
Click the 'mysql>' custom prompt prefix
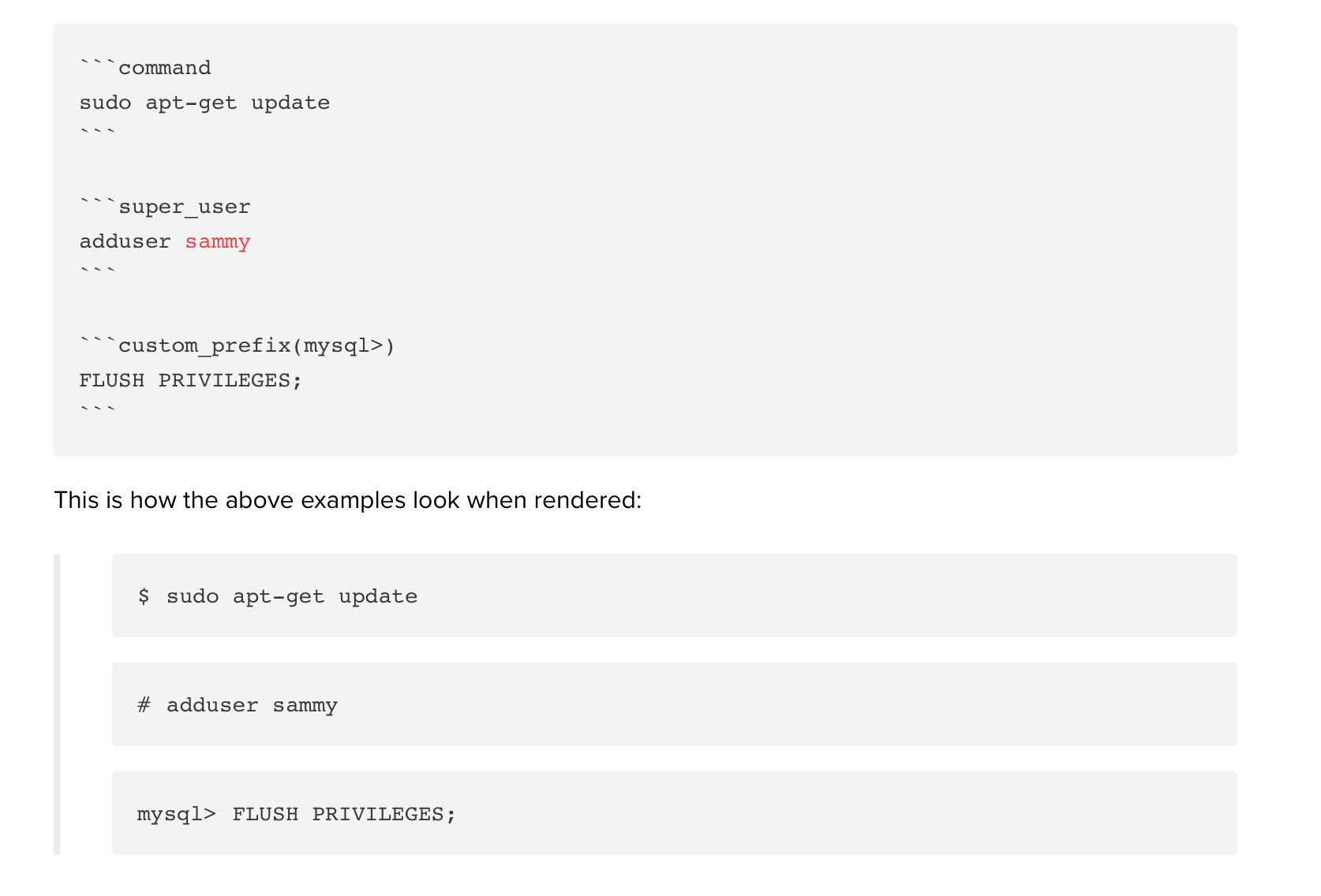click(x=176, y=814)
